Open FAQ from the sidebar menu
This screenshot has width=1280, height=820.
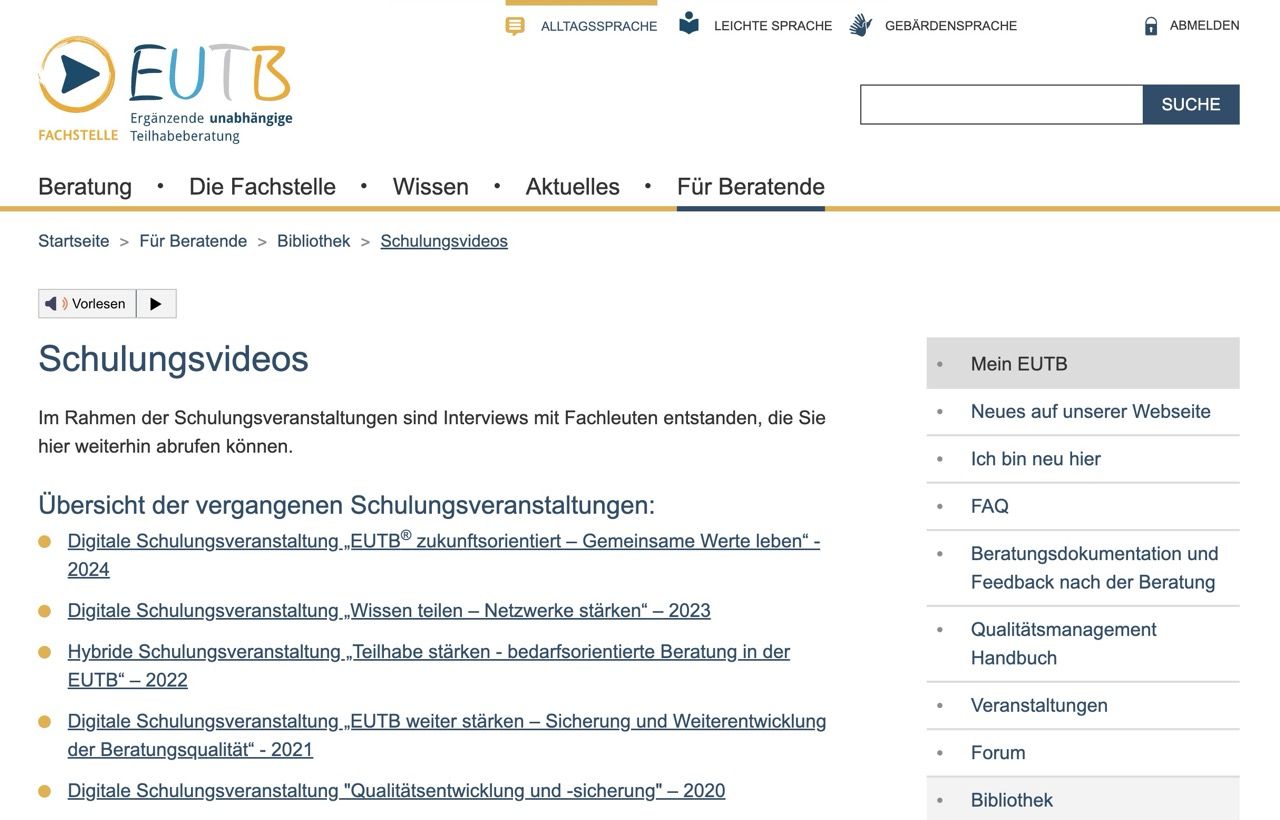click(x=989, y=506)
